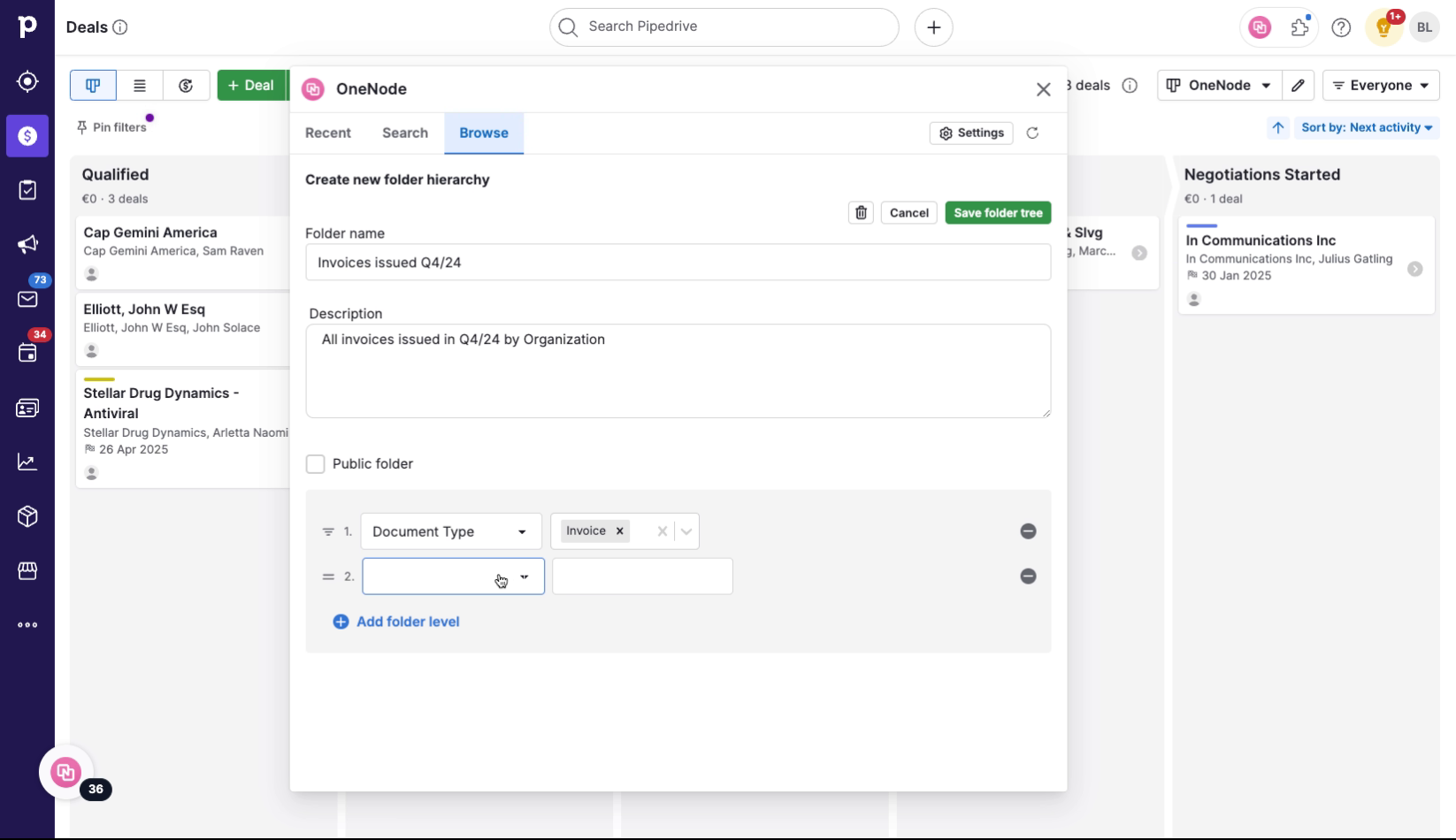This screenshot has width=1456, height=840.
Task: Click Add folder level link
Action: pyautogui.click(x=395, y=622)
